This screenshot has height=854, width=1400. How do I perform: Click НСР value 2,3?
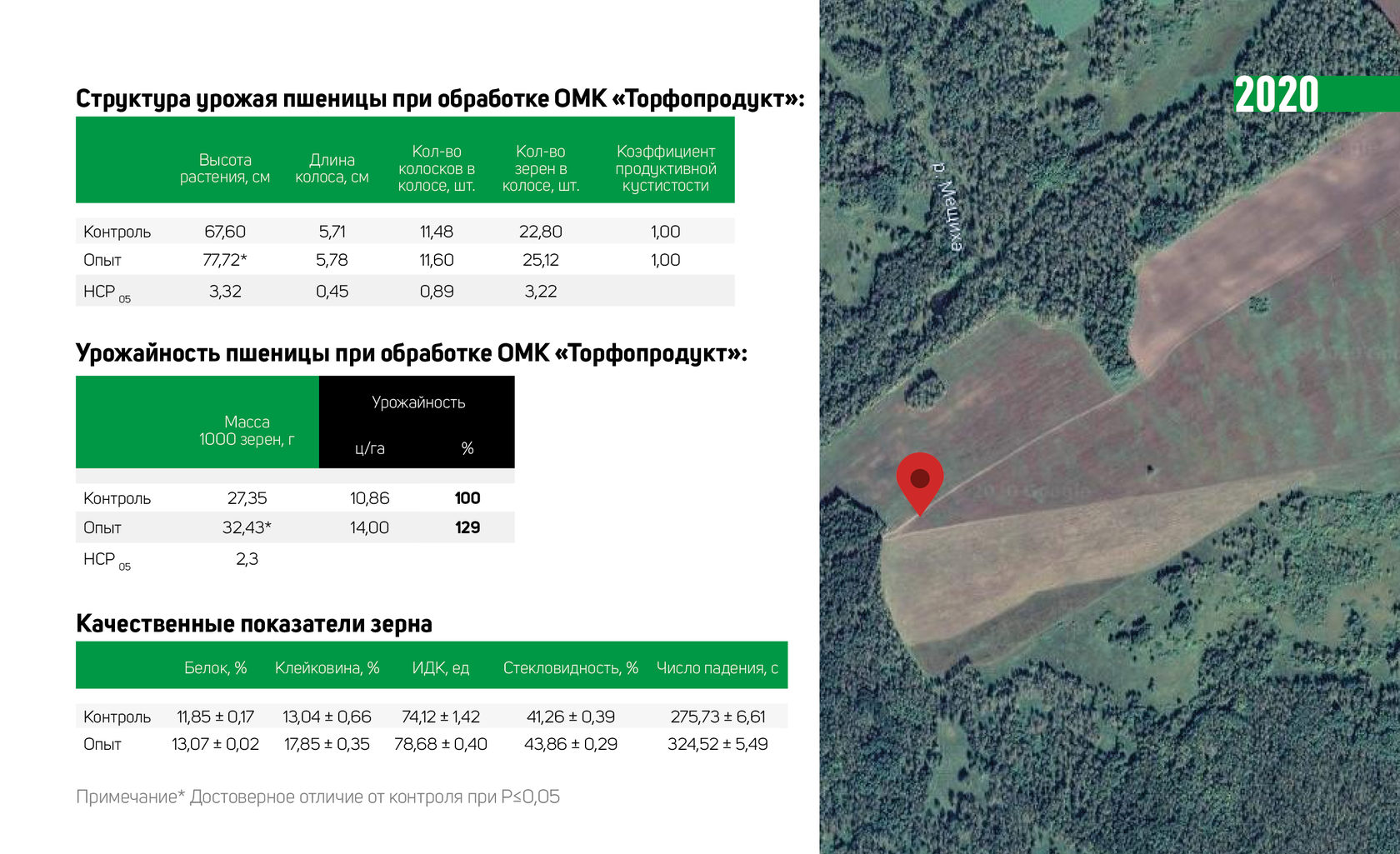247,559
